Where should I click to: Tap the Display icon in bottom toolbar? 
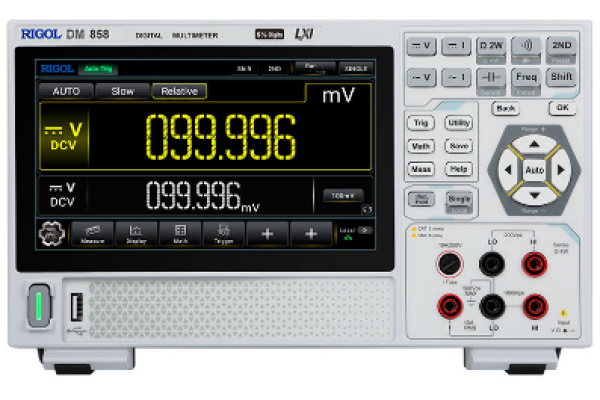point(136,234)
